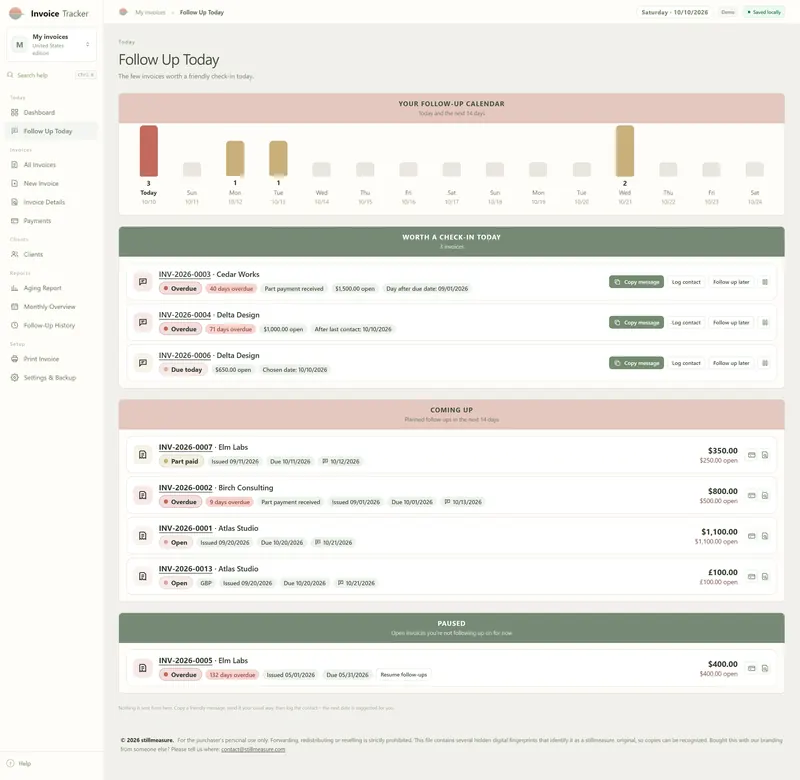Screen dimensions: 800x780
Task: Click Follow up later for INV-2026-0006
Action: pyautogui.click(x=731, y=363)
